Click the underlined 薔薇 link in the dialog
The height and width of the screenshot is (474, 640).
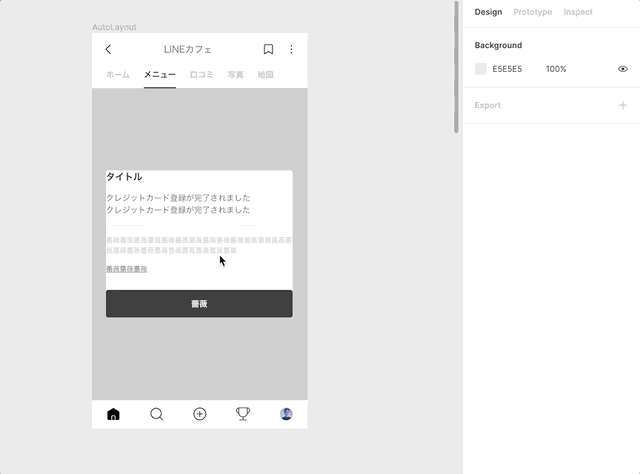[127, 269]
